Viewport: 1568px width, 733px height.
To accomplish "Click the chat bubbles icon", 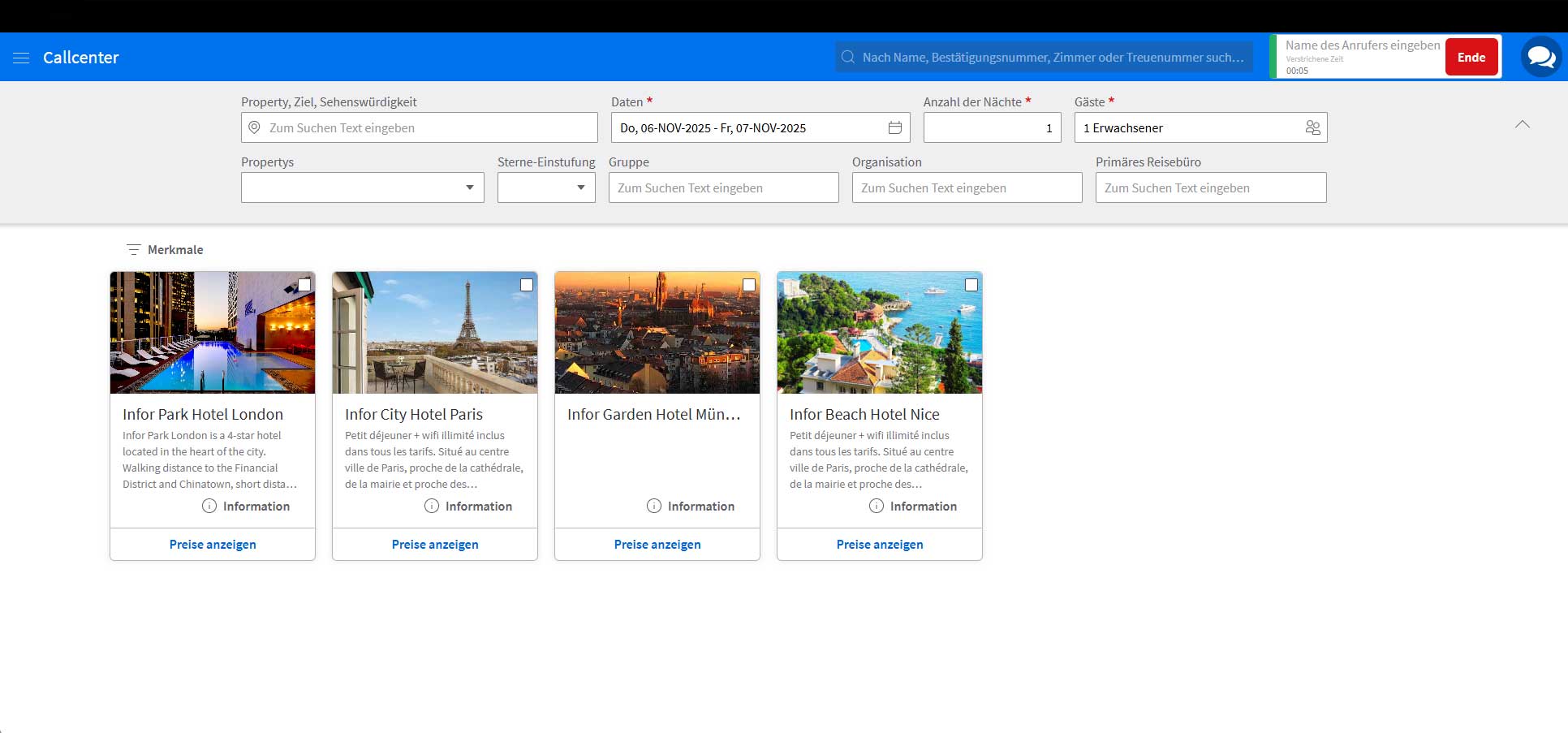I will [1540, 58].
